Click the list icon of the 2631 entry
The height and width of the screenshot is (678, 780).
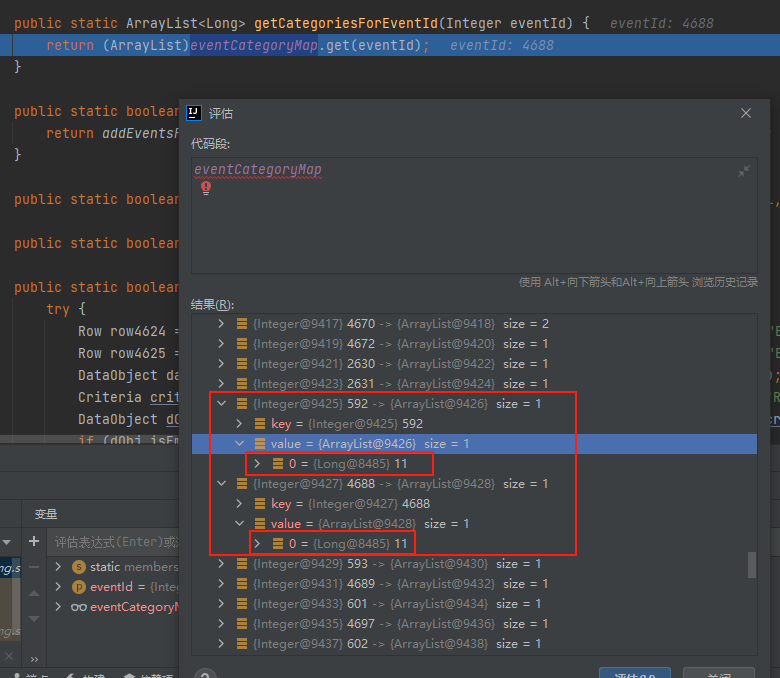[x=242, y=384]
